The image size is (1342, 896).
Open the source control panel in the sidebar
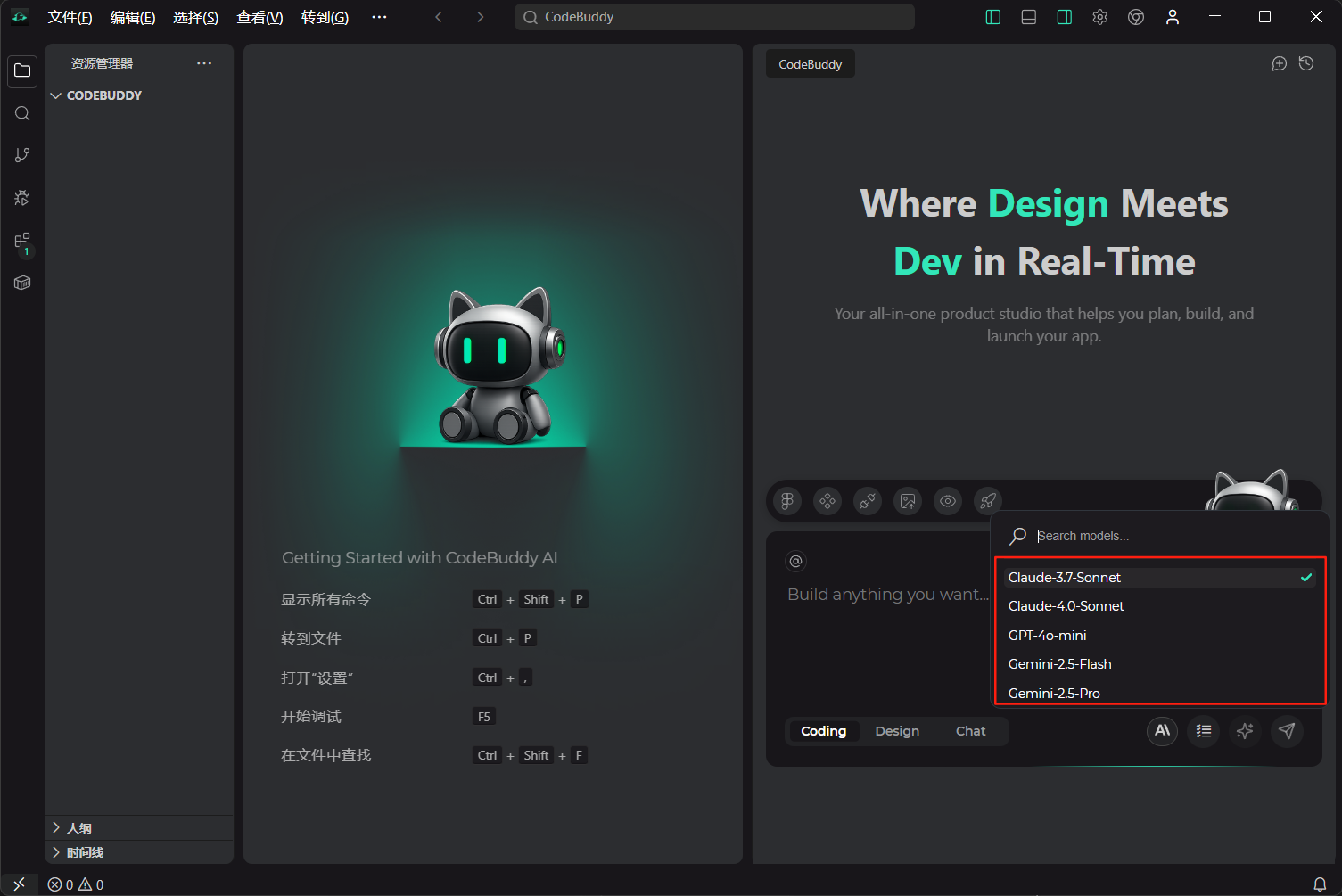click(x=21, y=154)
